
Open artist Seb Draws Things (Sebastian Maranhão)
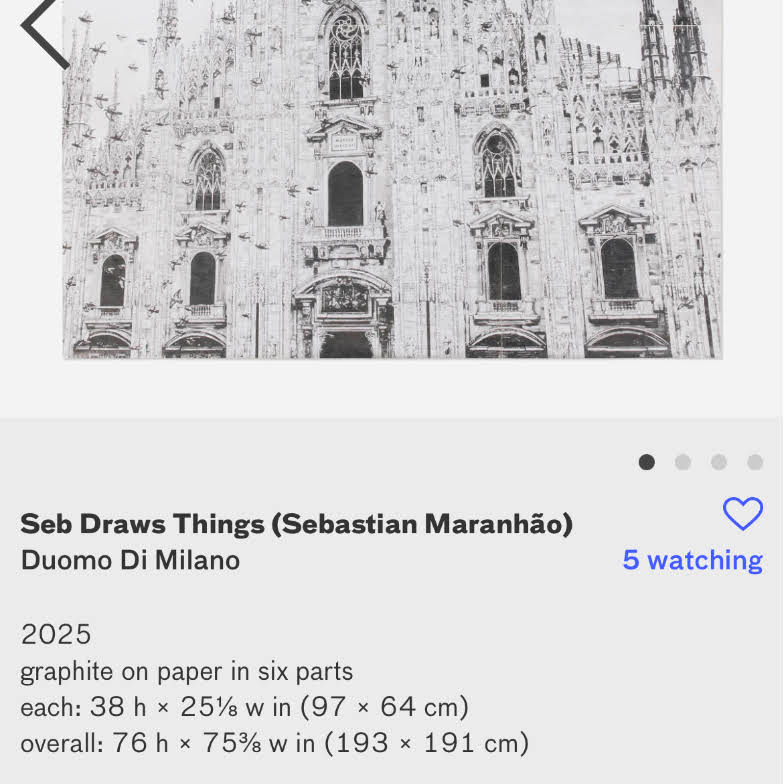point(296,523)
